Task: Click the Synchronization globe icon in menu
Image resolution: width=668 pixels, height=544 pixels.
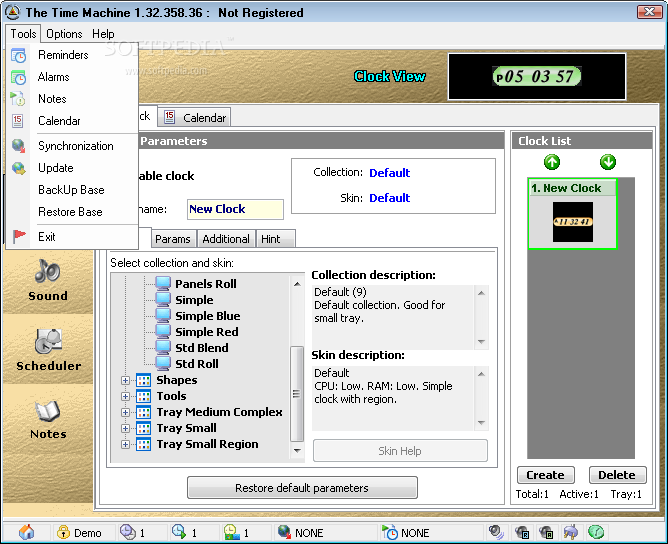Action: pos(18,146)
